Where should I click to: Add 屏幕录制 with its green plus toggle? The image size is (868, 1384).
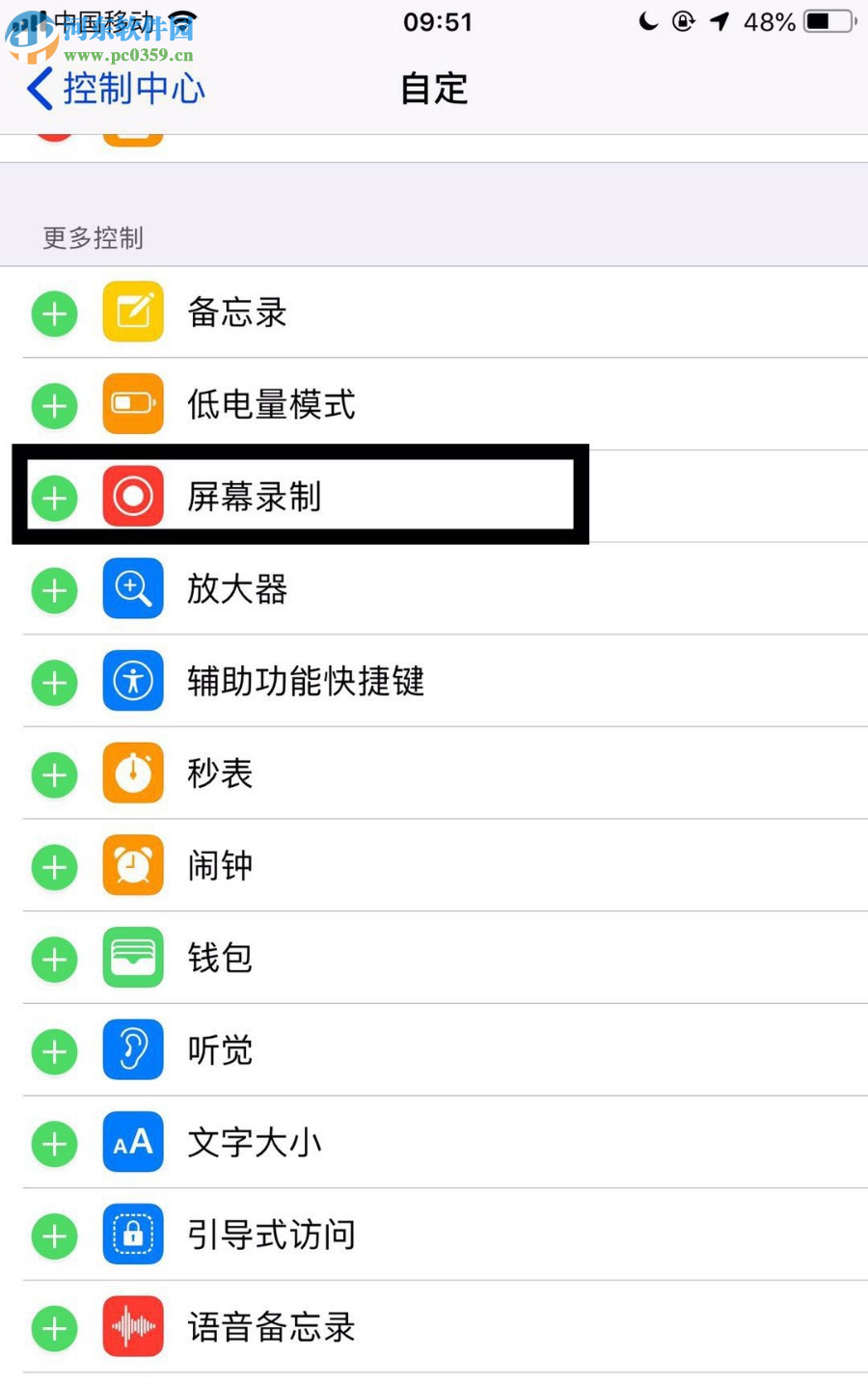pos(54,497)
